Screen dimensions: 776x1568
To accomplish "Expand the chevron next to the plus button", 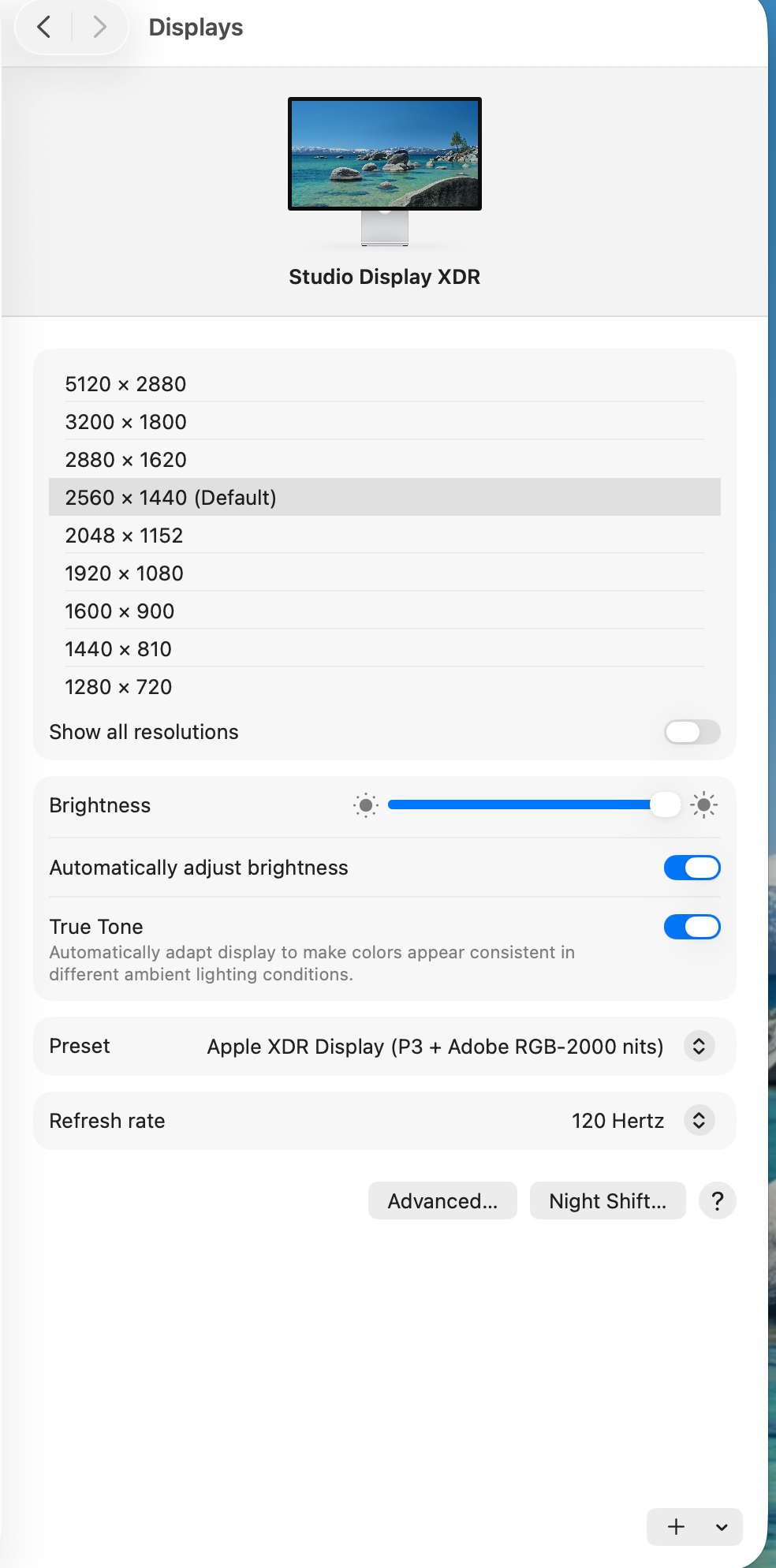I will 722,1527.
